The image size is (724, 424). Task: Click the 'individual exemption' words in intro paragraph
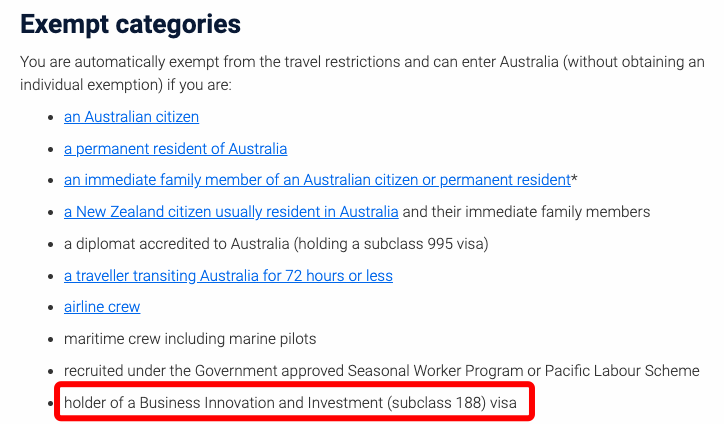pyautogui.click(x=90, y=85)
